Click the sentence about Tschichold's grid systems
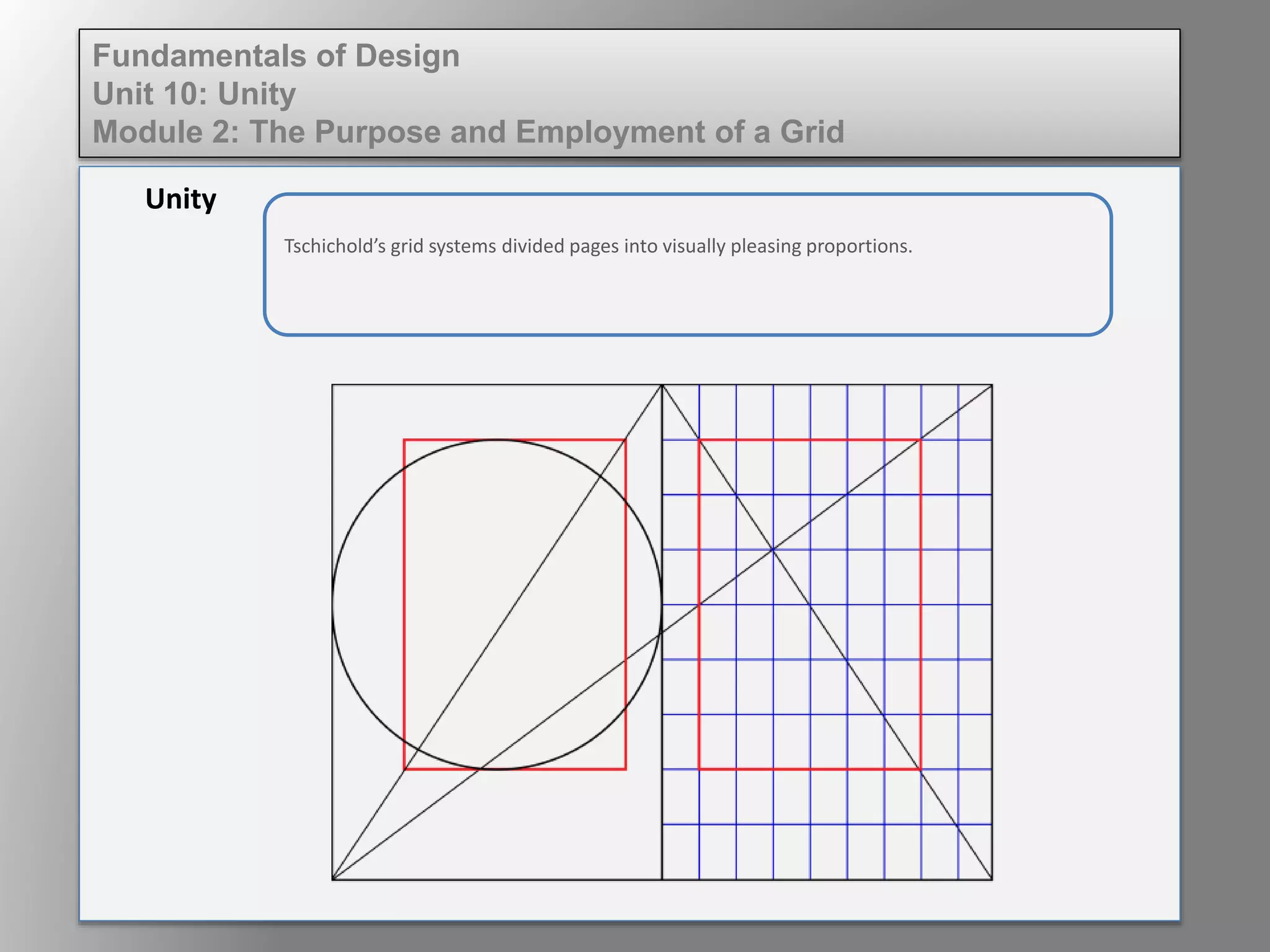Image resolution: width=1270 pixels, height=952 pixels. [x=598, y=246]
